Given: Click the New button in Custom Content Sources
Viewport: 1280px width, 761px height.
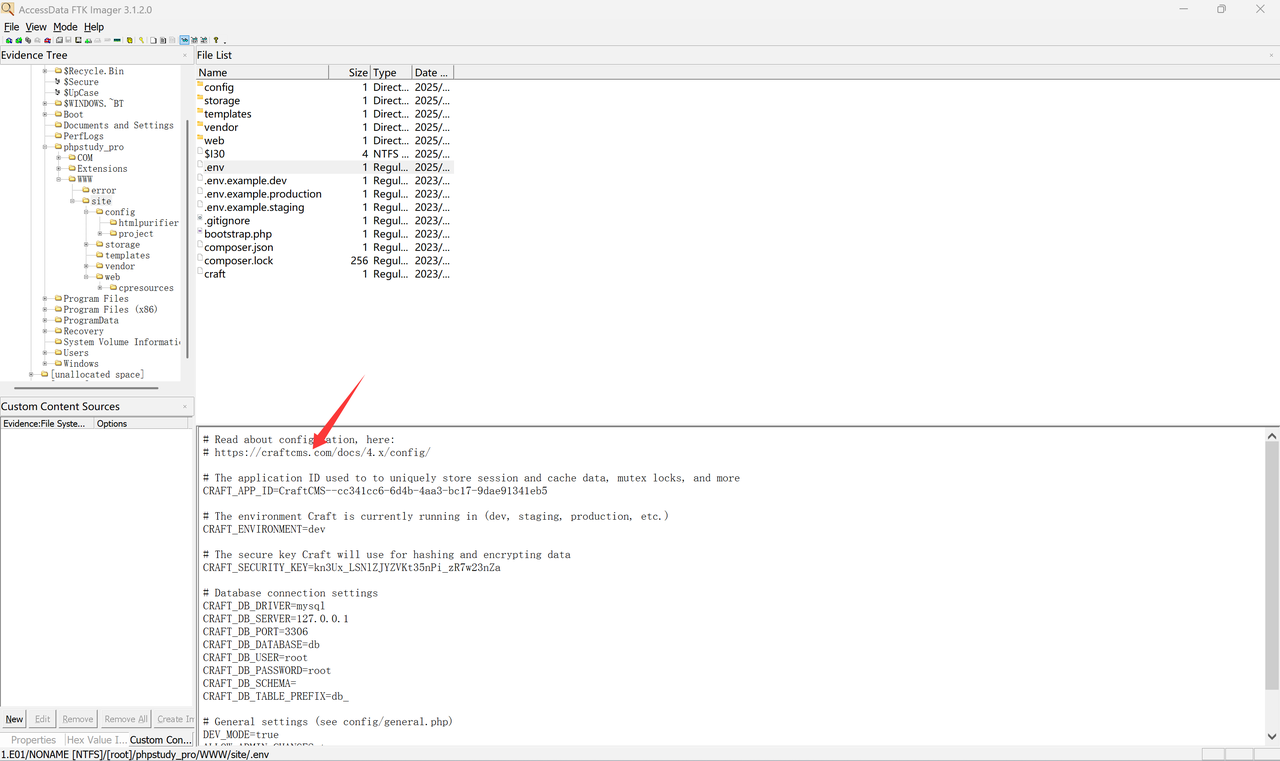Looking at the screenshot, I should coord(14,719).
